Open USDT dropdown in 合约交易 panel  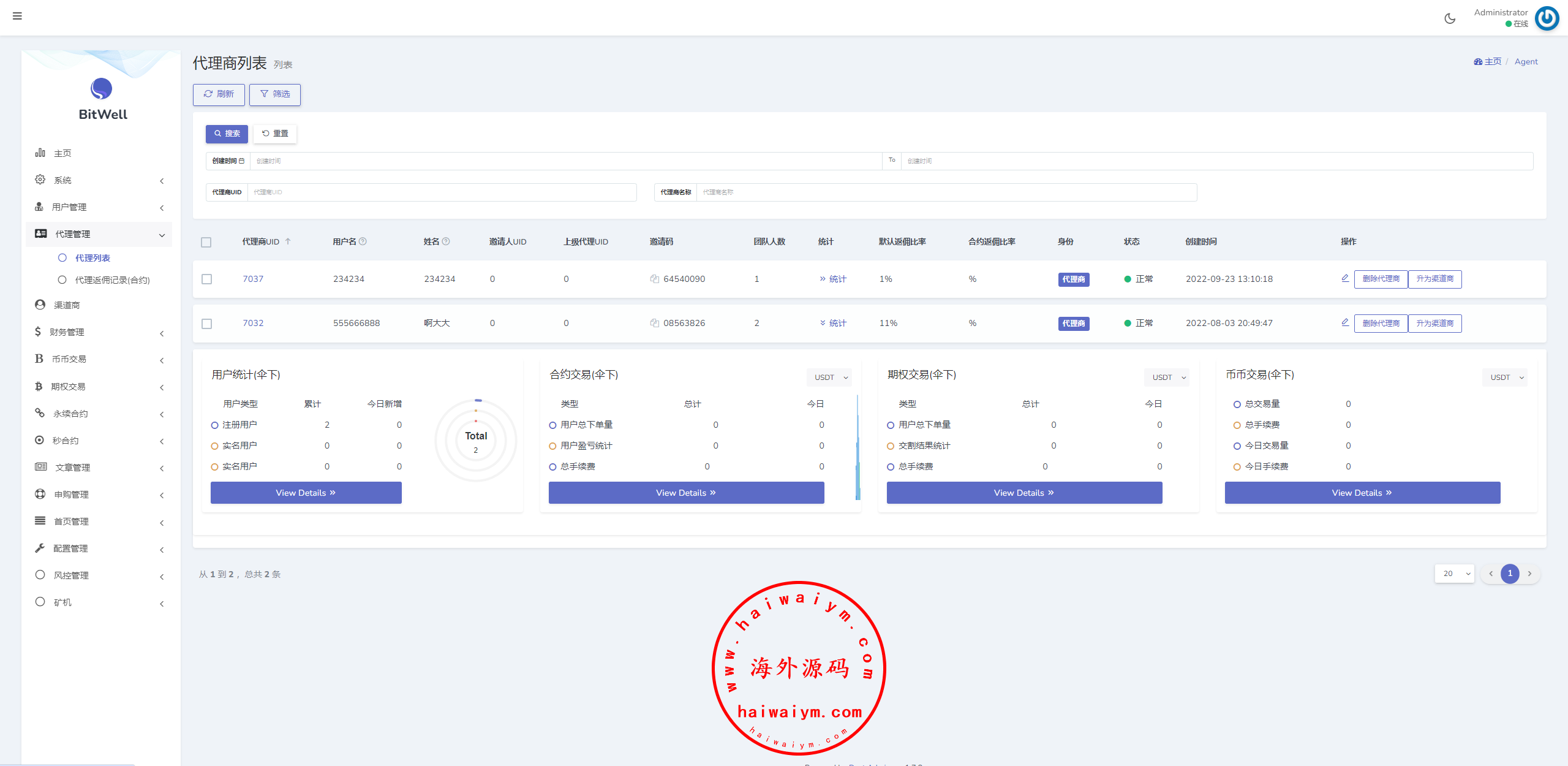(830, 377)
